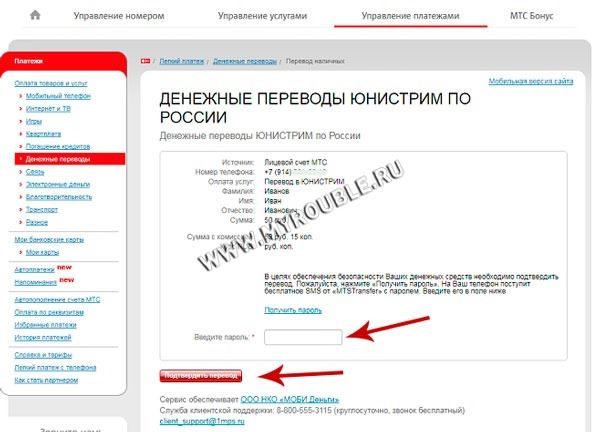The width and height of the screenshot is (600, 432).
Task: Focus the Введите пароль input field
Action: click(x=303, y=337)
